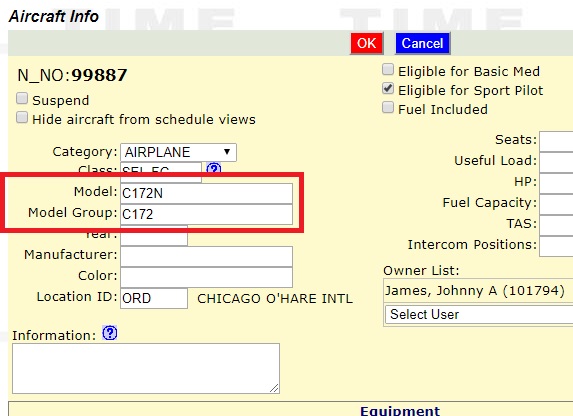Click the HP input field
The height and width of the screenshot is (416, 573).
pos(556,183)
